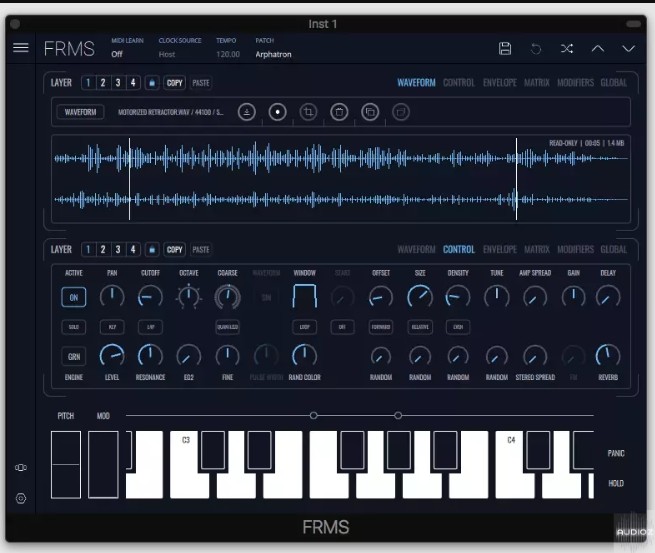Click the Pitch wheel strip
This screenshot has width=655, height=553.
pos(66,464)
